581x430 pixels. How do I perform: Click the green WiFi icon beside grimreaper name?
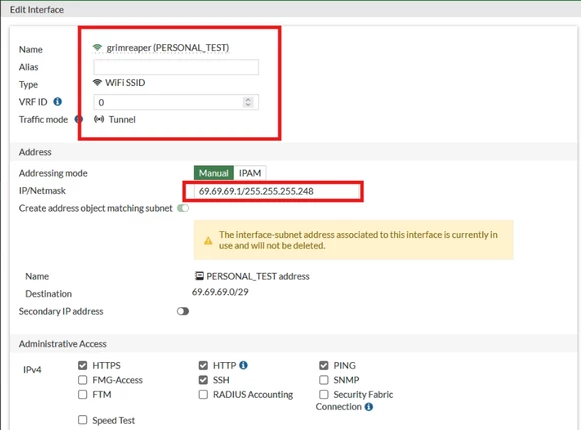(x=97, y=47)
